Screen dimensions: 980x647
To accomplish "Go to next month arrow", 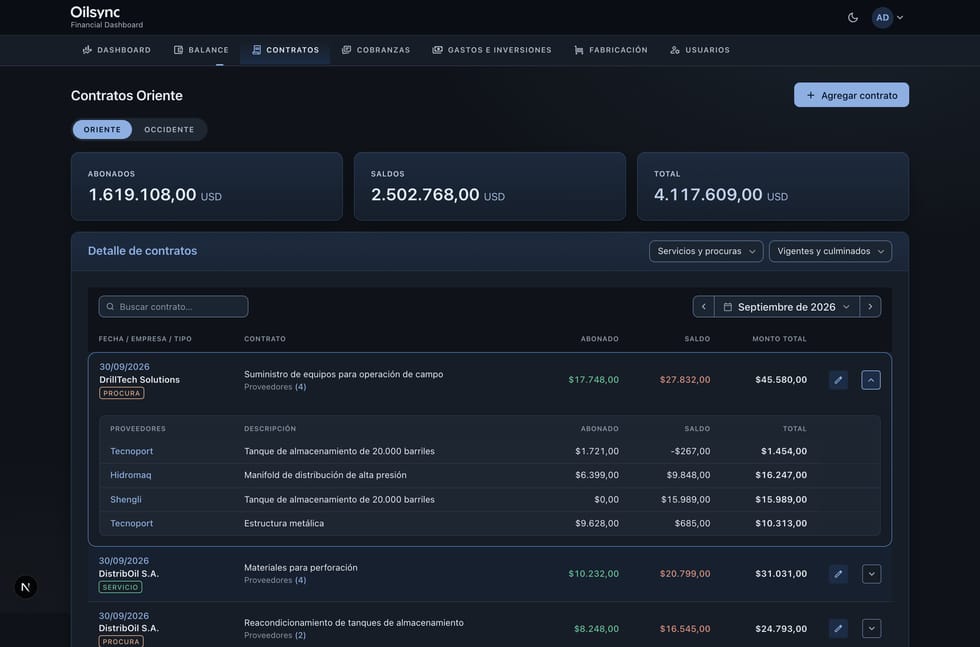I will tap(870, 306).
